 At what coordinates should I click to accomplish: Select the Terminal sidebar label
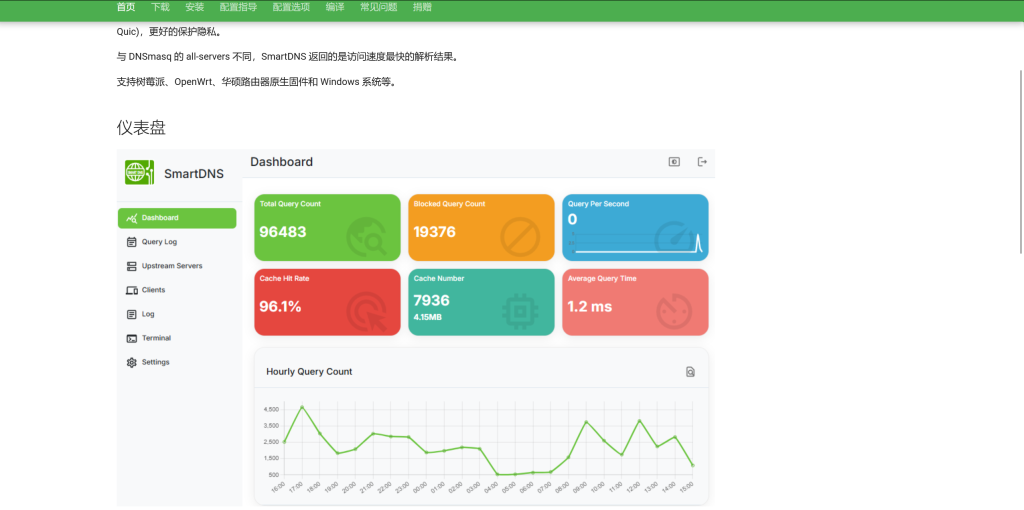point(156,338)
